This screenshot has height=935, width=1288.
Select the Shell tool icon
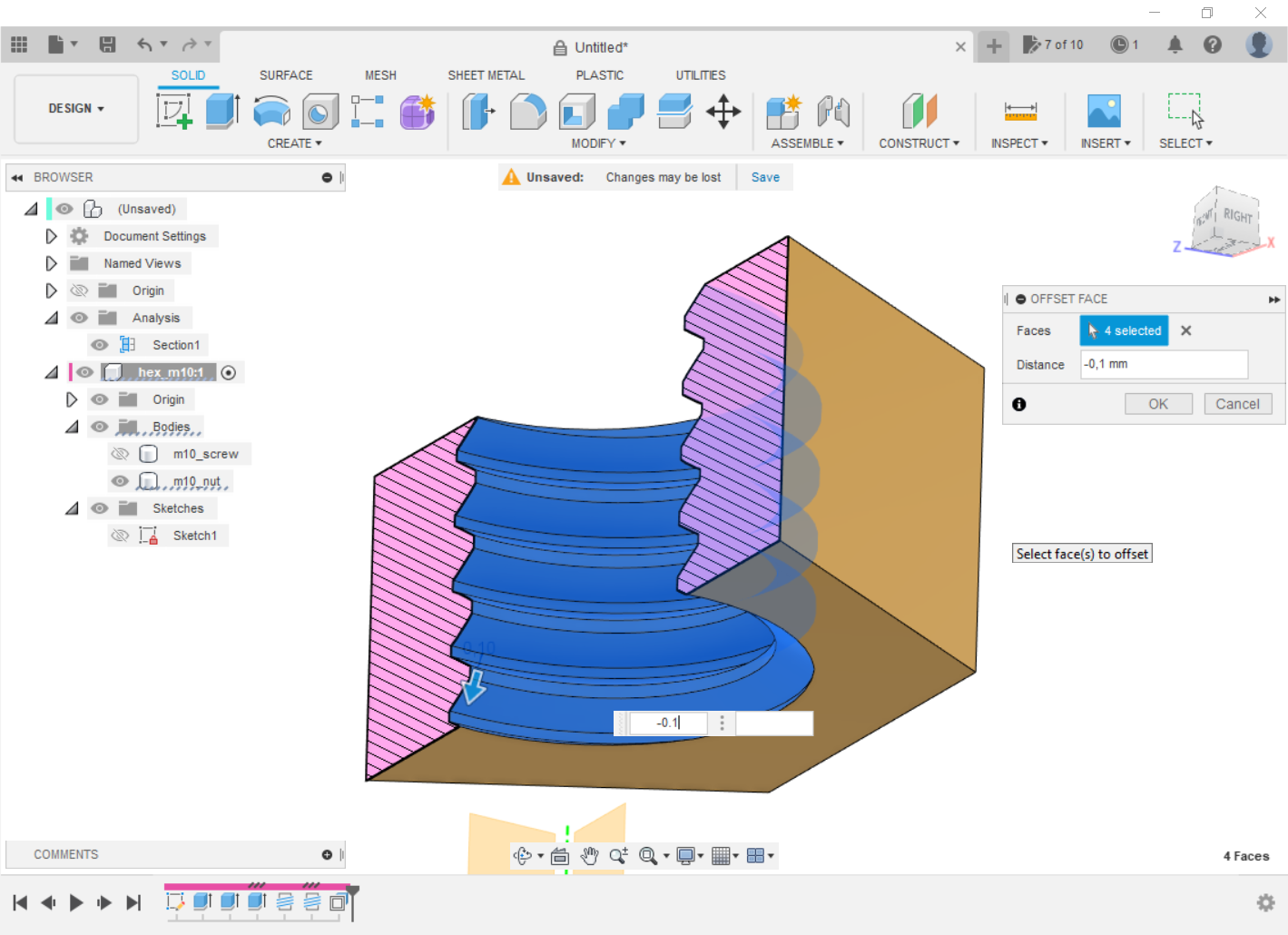coord(576,112)
